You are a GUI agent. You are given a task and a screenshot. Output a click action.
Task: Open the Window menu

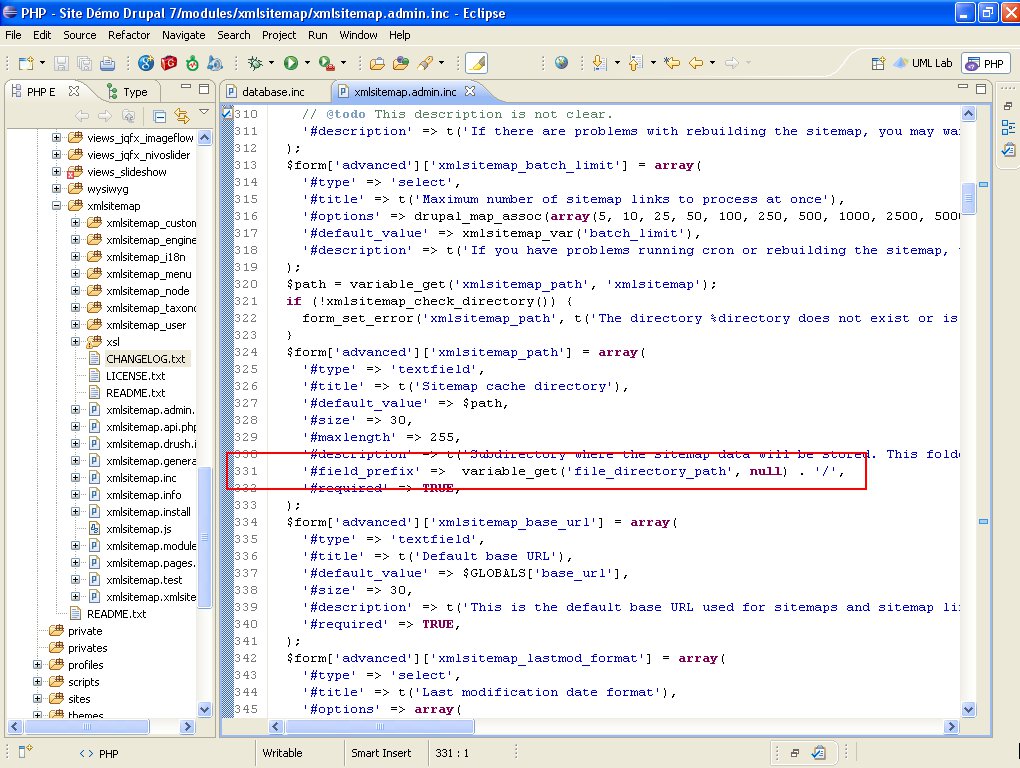[358, 35]
